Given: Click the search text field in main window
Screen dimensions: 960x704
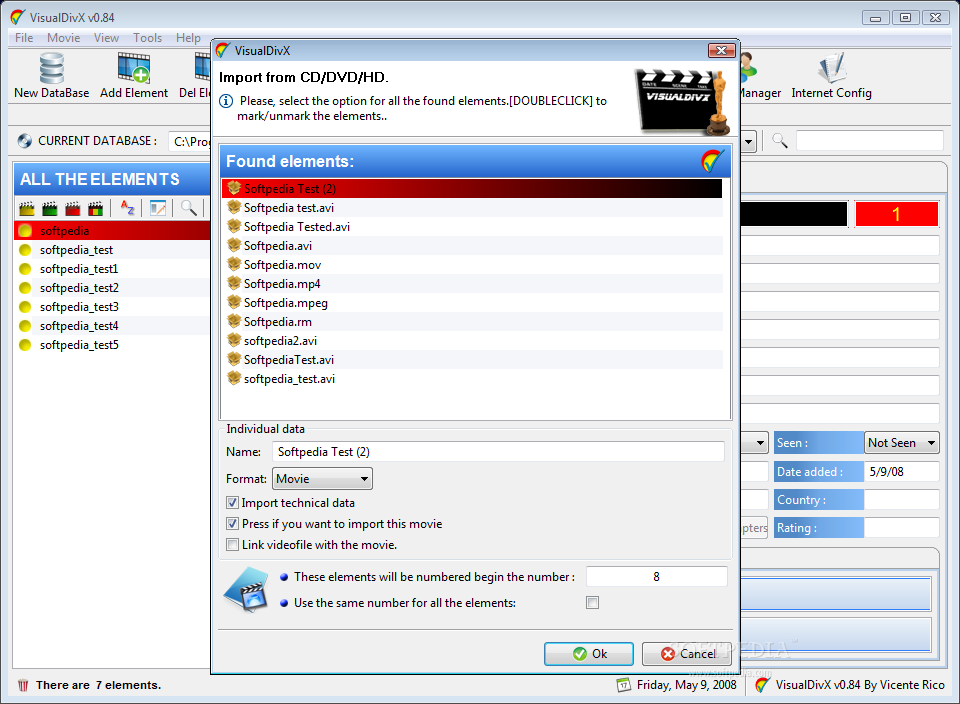Looking at the screenshot, I should 869,141.
